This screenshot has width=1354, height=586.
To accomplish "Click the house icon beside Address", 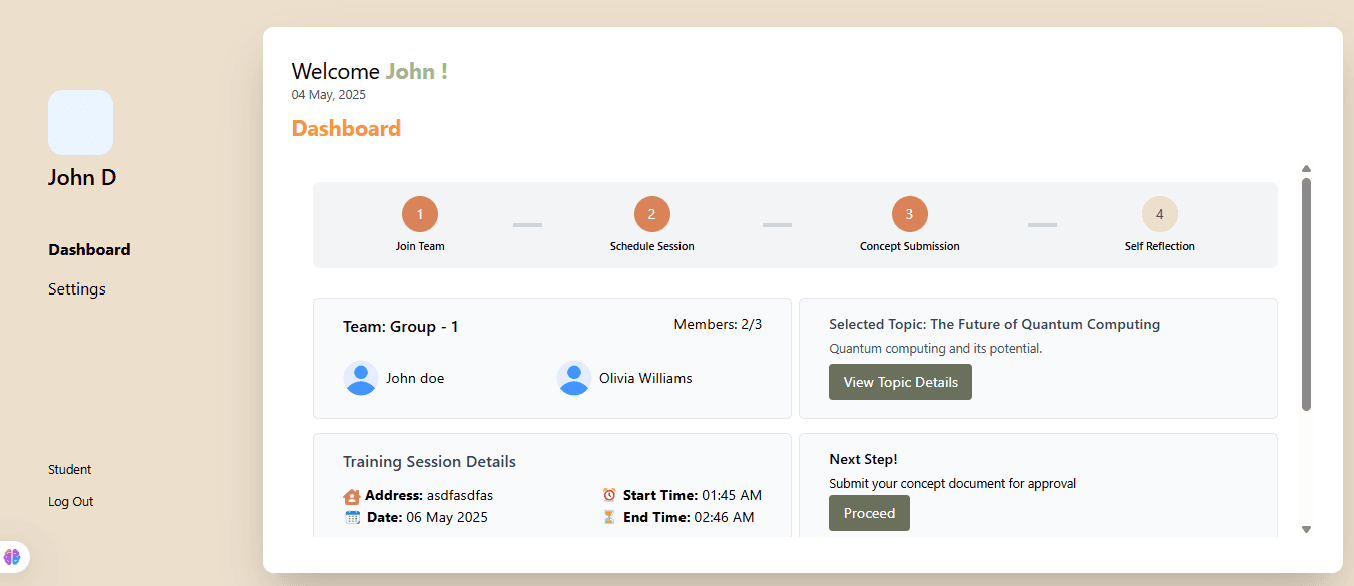I will click(x=352, y=496).
